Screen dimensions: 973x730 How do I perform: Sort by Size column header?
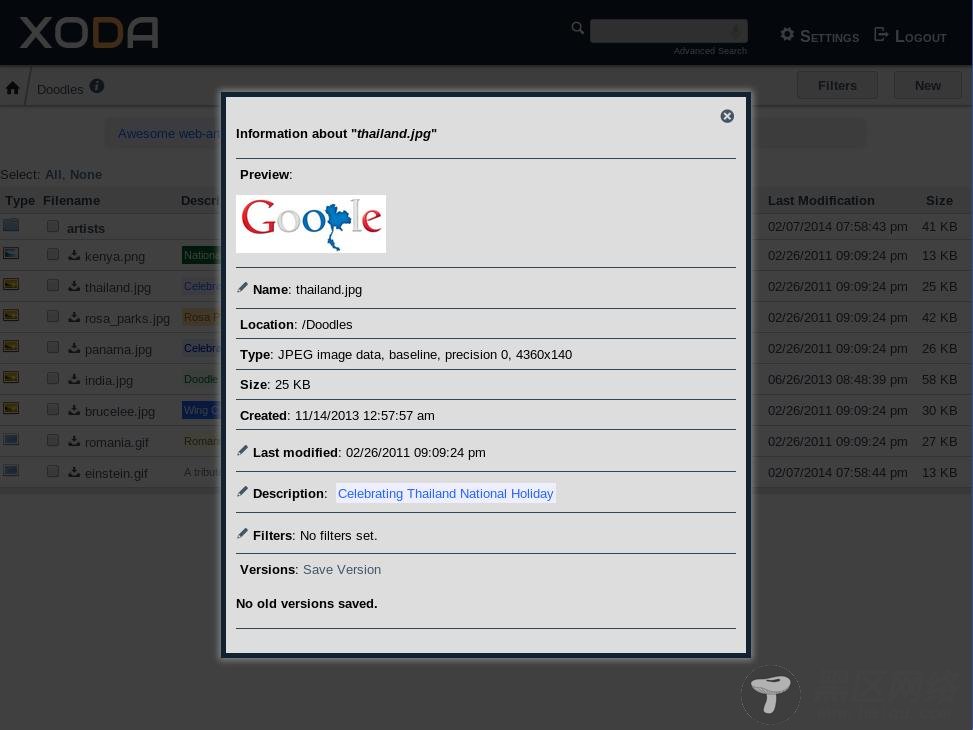939,201
